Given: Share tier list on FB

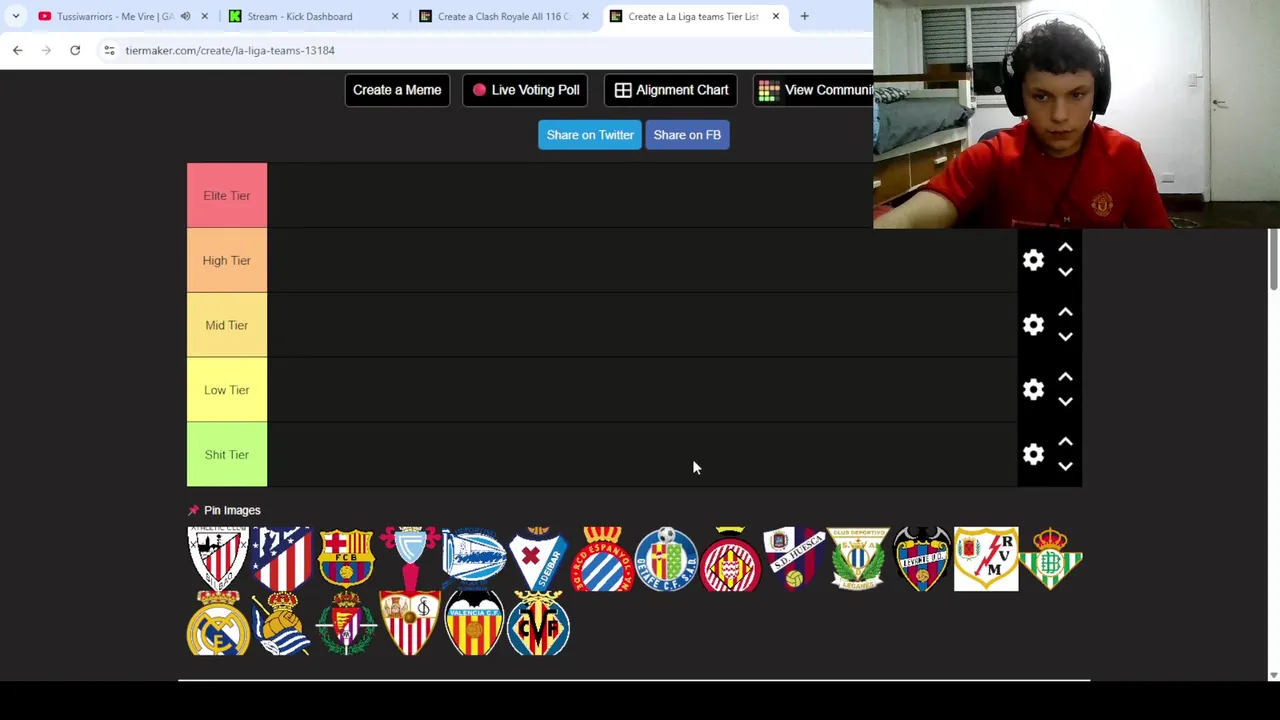Looking at the screenshot, I should pos(687,135).
